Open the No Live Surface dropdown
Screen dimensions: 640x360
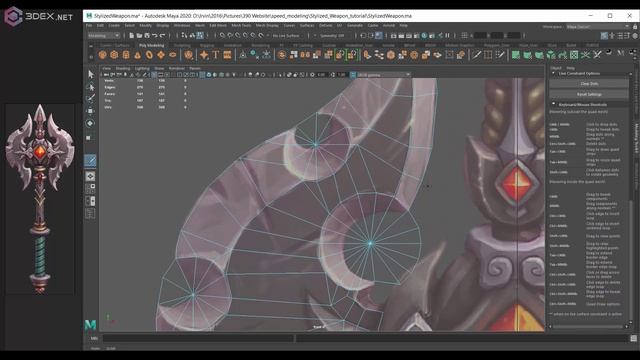coord(286,36)
